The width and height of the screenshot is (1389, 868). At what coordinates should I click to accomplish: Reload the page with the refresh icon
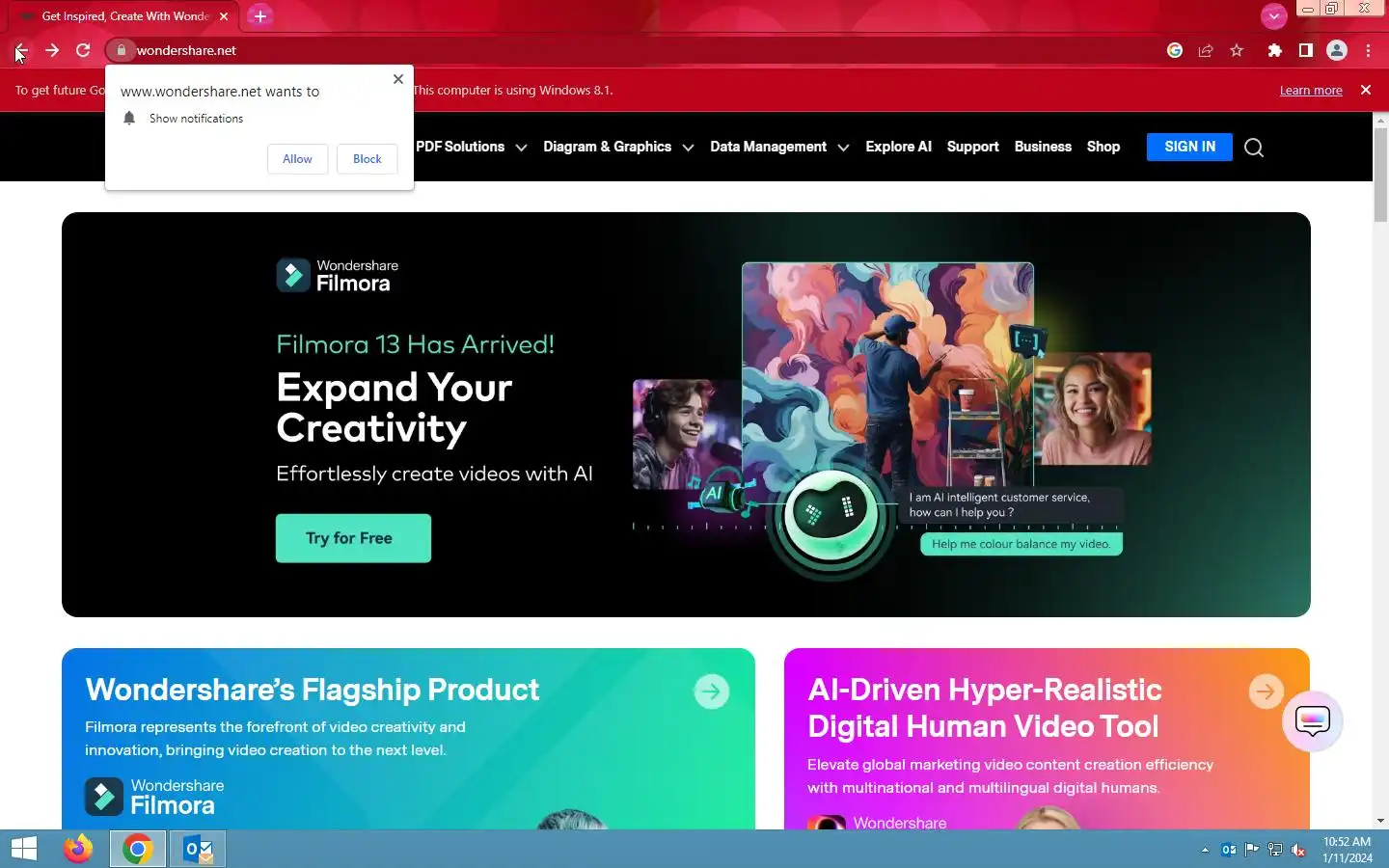(x=83, y=50)
